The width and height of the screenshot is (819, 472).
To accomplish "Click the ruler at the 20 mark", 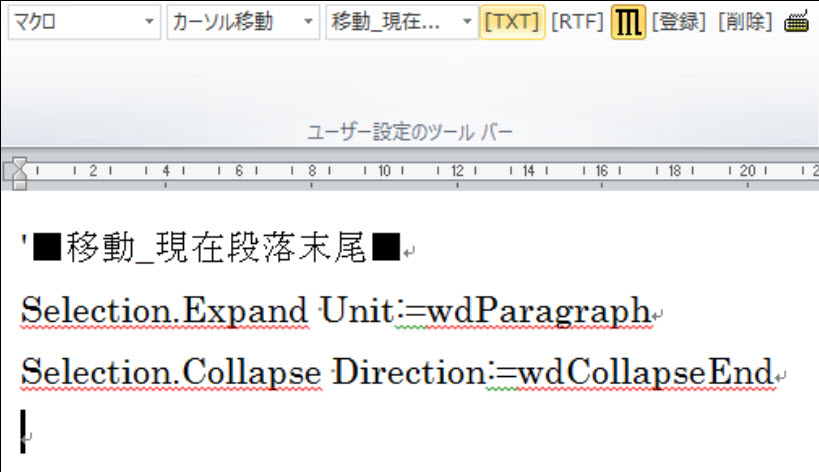I will click(x=748, y=171).
